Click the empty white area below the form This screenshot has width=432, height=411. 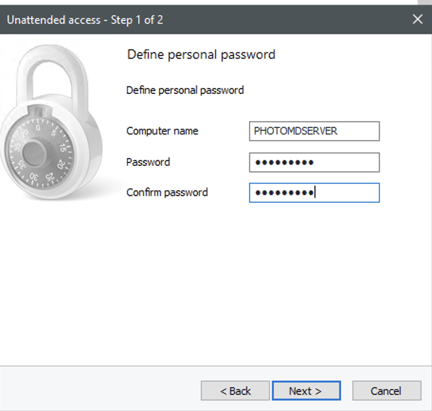click(x=233, y=283)
